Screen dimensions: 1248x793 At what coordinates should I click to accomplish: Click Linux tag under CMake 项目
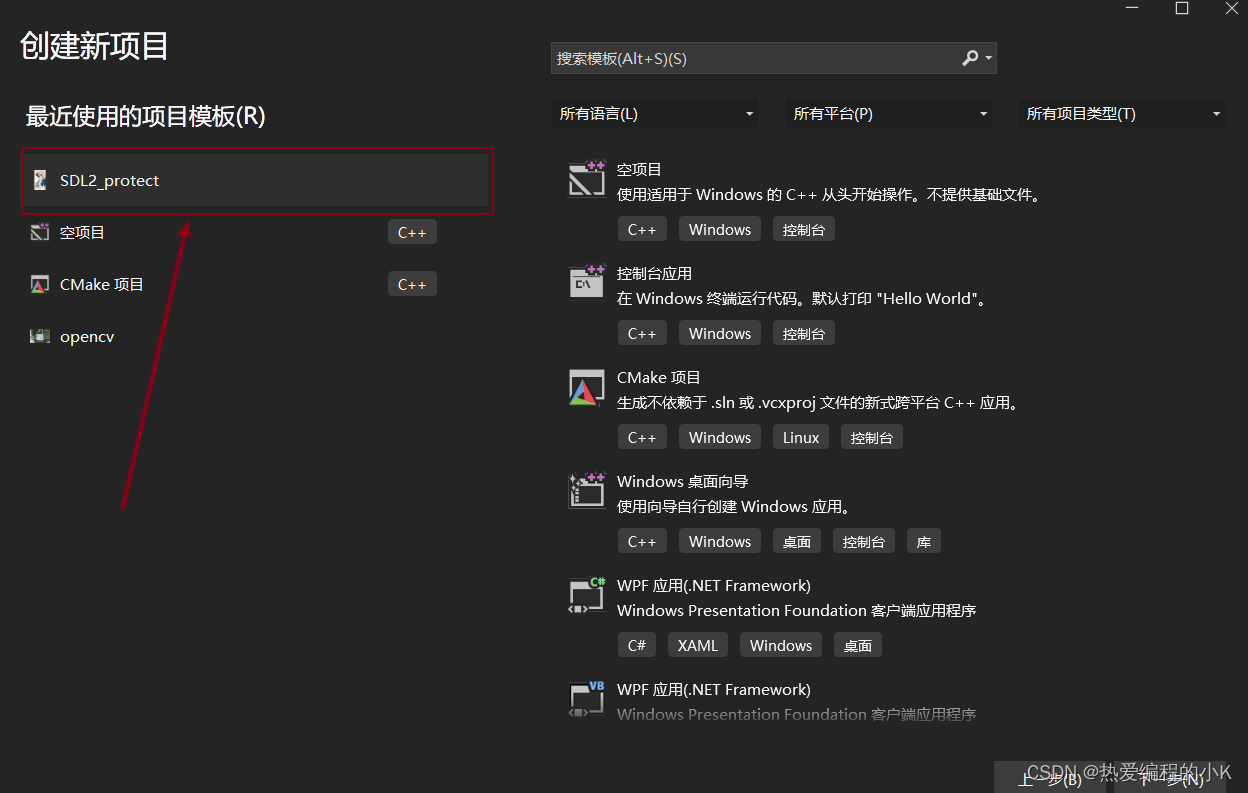pyautogui.click(x=801, y=437)
